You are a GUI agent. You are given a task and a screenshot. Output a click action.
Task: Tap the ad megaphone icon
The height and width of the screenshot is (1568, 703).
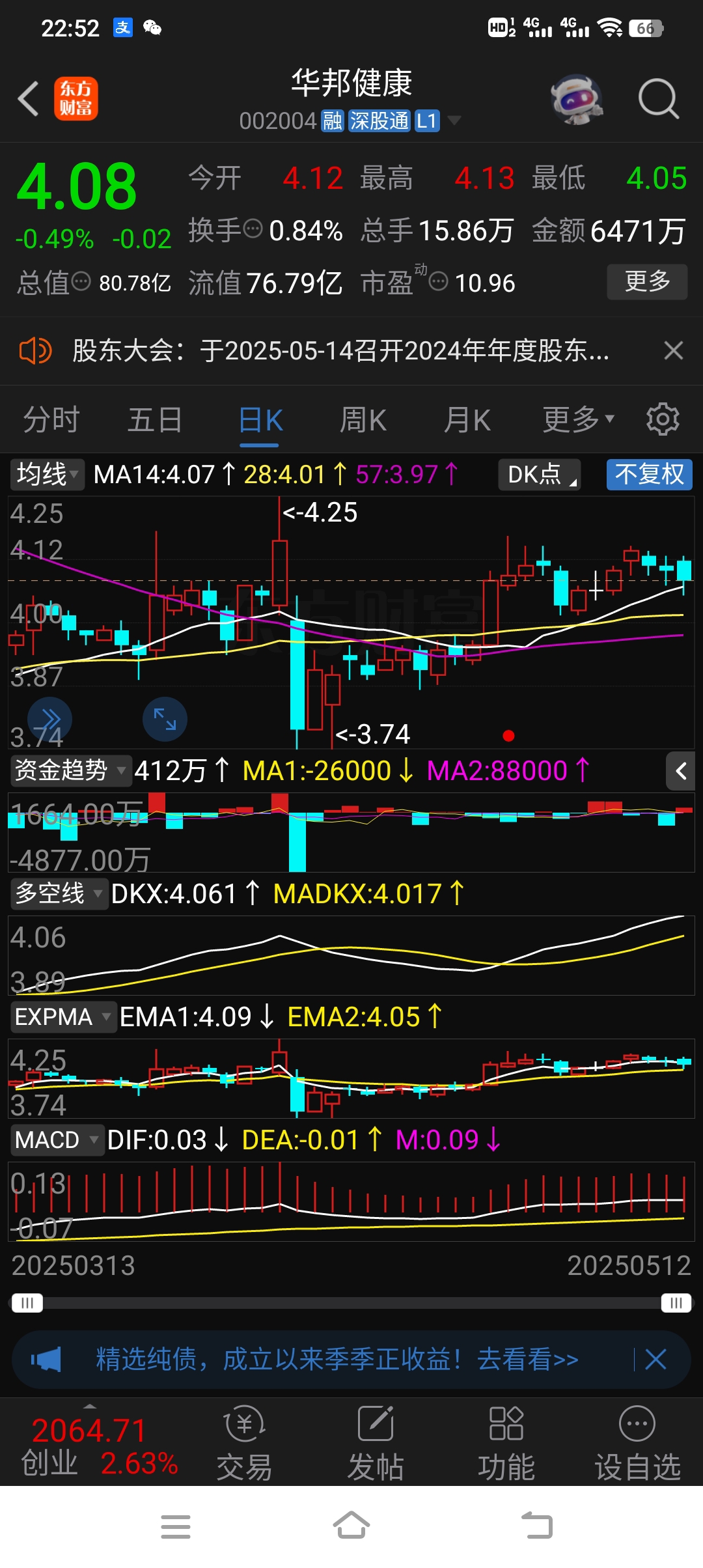pos(46,1360)
